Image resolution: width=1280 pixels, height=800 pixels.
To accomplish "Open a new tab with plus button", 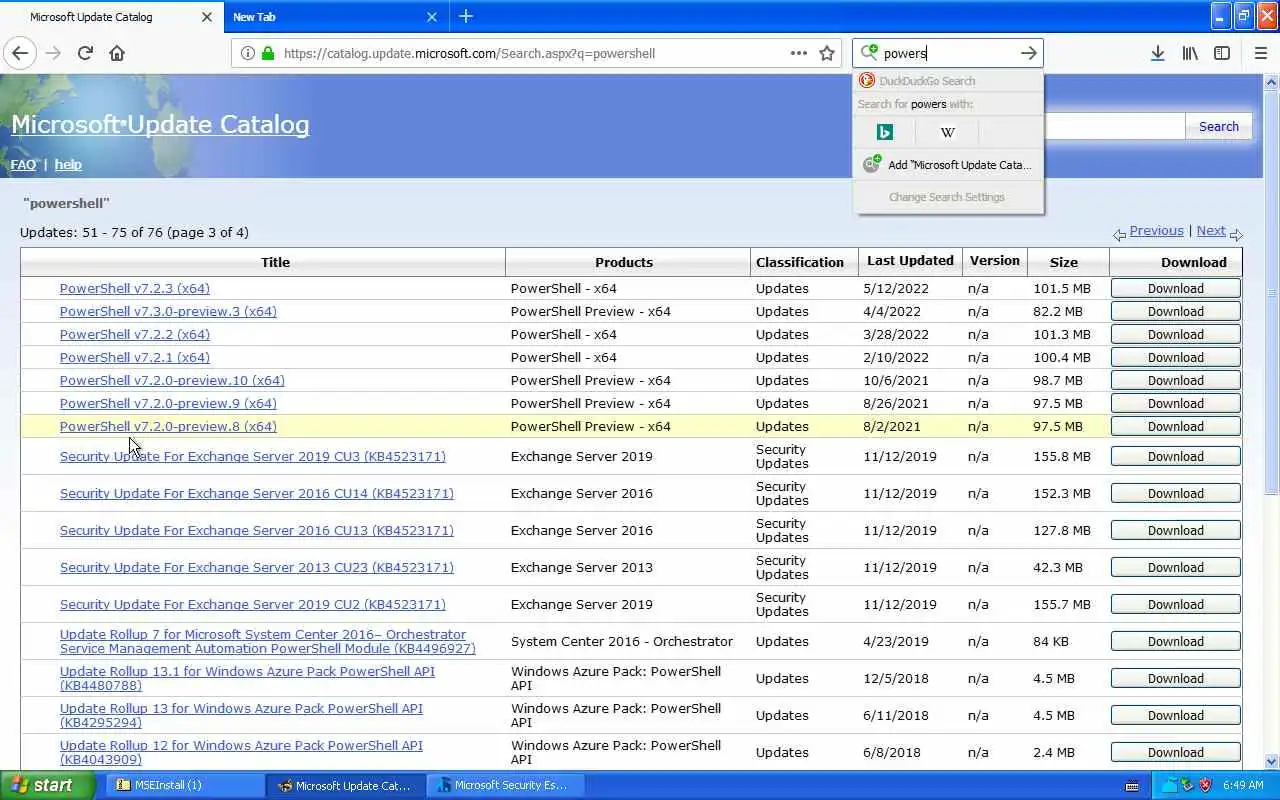I will click(466, 16).
